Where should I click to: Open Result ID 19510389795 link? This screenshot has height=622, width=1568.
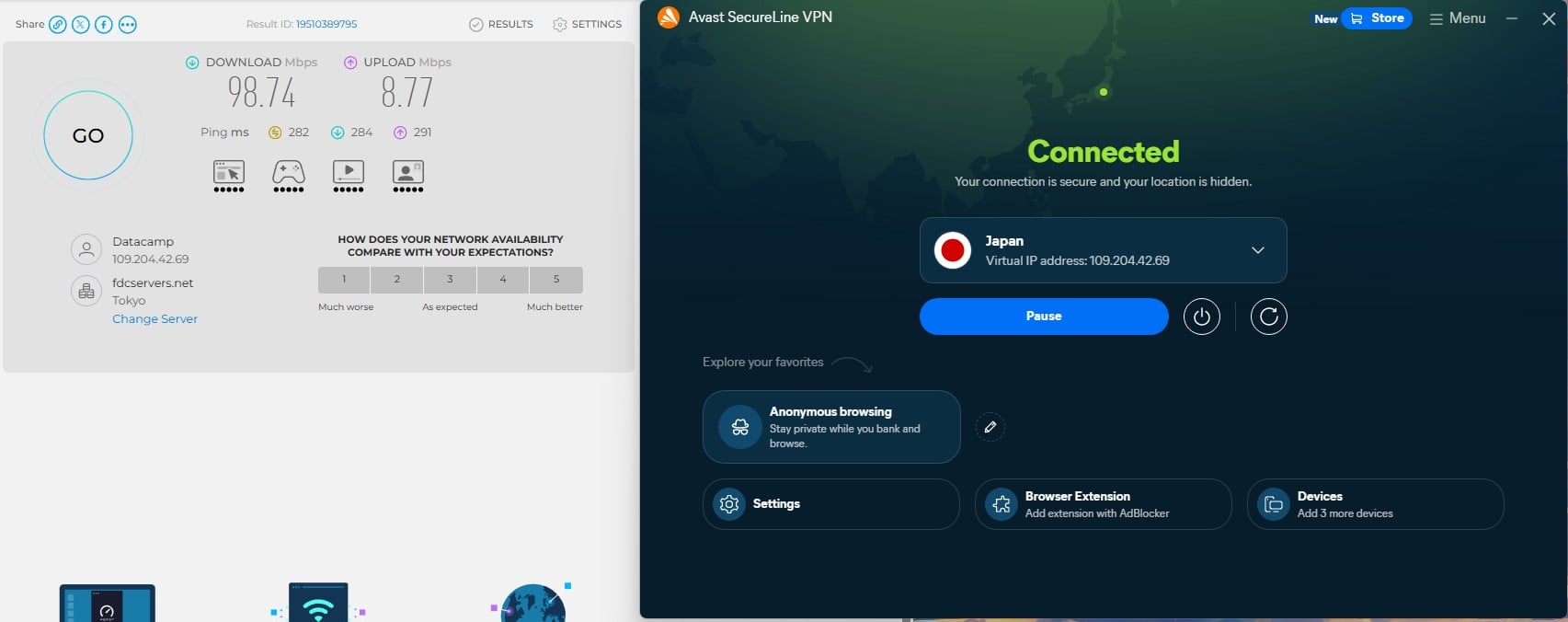point(326,24)
